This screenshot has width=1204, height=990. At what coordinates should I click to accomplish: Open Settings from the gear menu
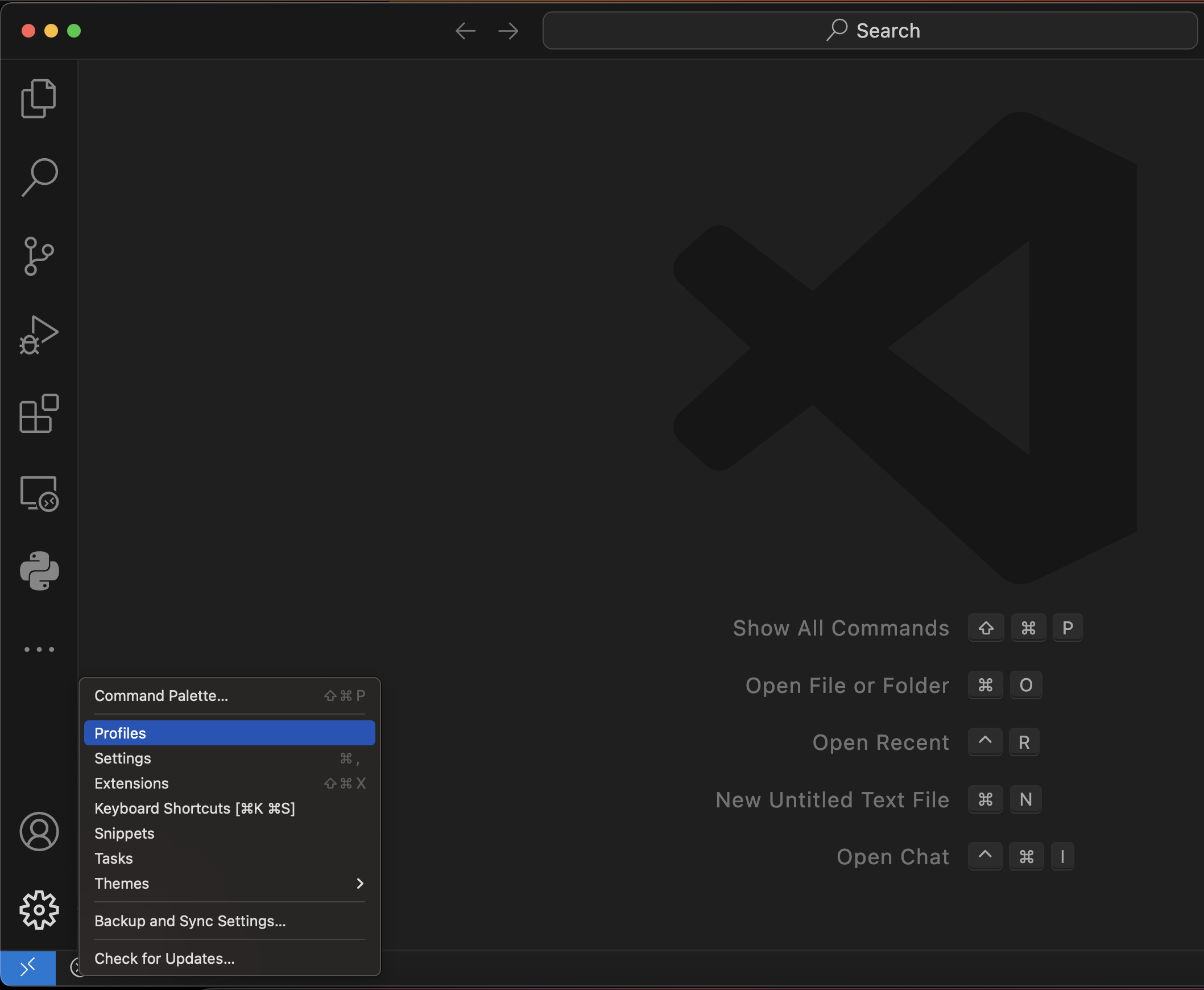[123, 758]
